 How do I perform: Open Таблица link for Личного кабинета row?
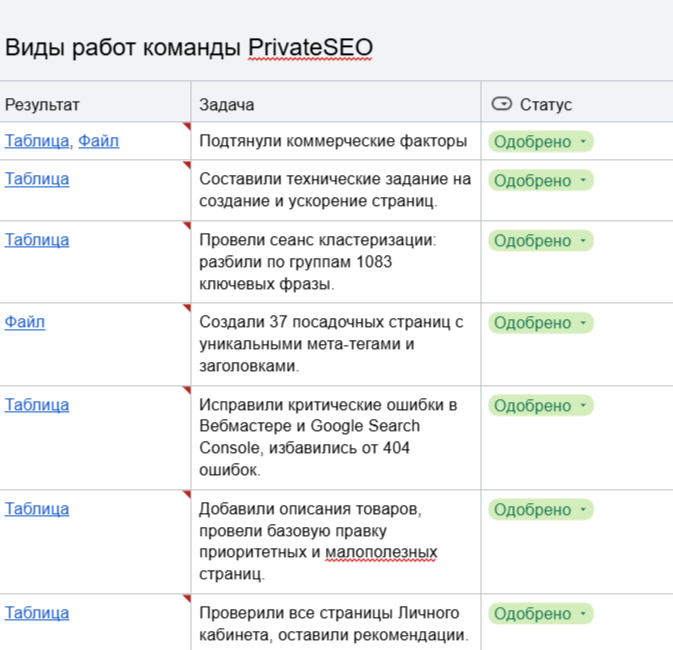(37, 612)
